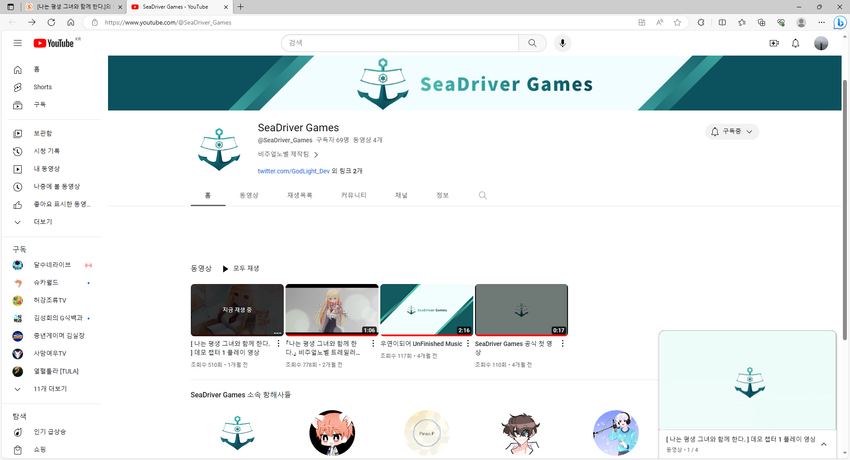850x460 pixels.
Task: Click browser refresh button
Action: click(x=51, y=22)
